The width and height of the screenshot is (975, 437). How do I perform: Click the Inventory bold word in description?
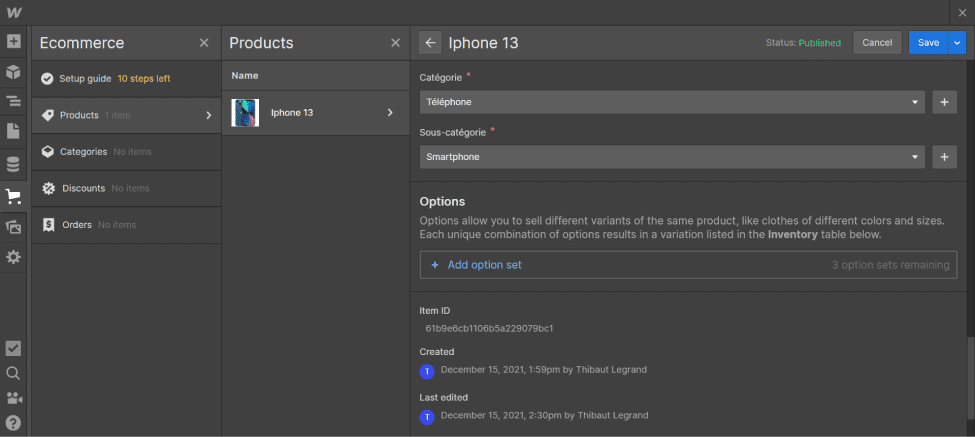(793, 235)
